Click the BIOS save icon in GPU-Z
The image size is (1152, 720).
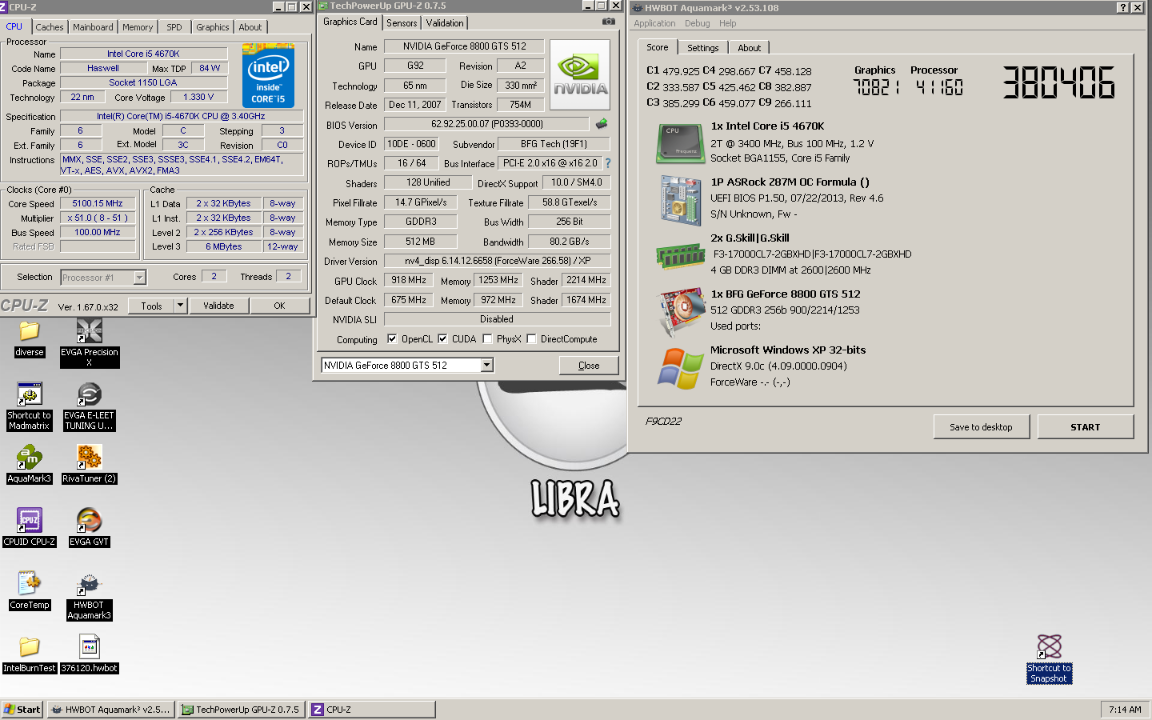pos(602,123)
